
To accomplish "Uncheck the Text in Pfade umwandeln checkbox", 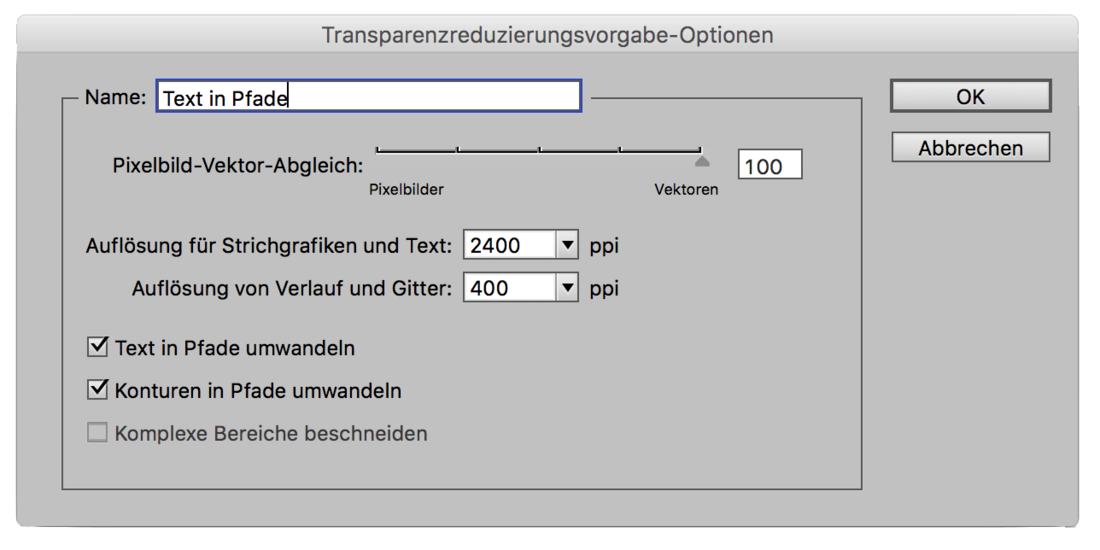I will (x=98, y=347).
